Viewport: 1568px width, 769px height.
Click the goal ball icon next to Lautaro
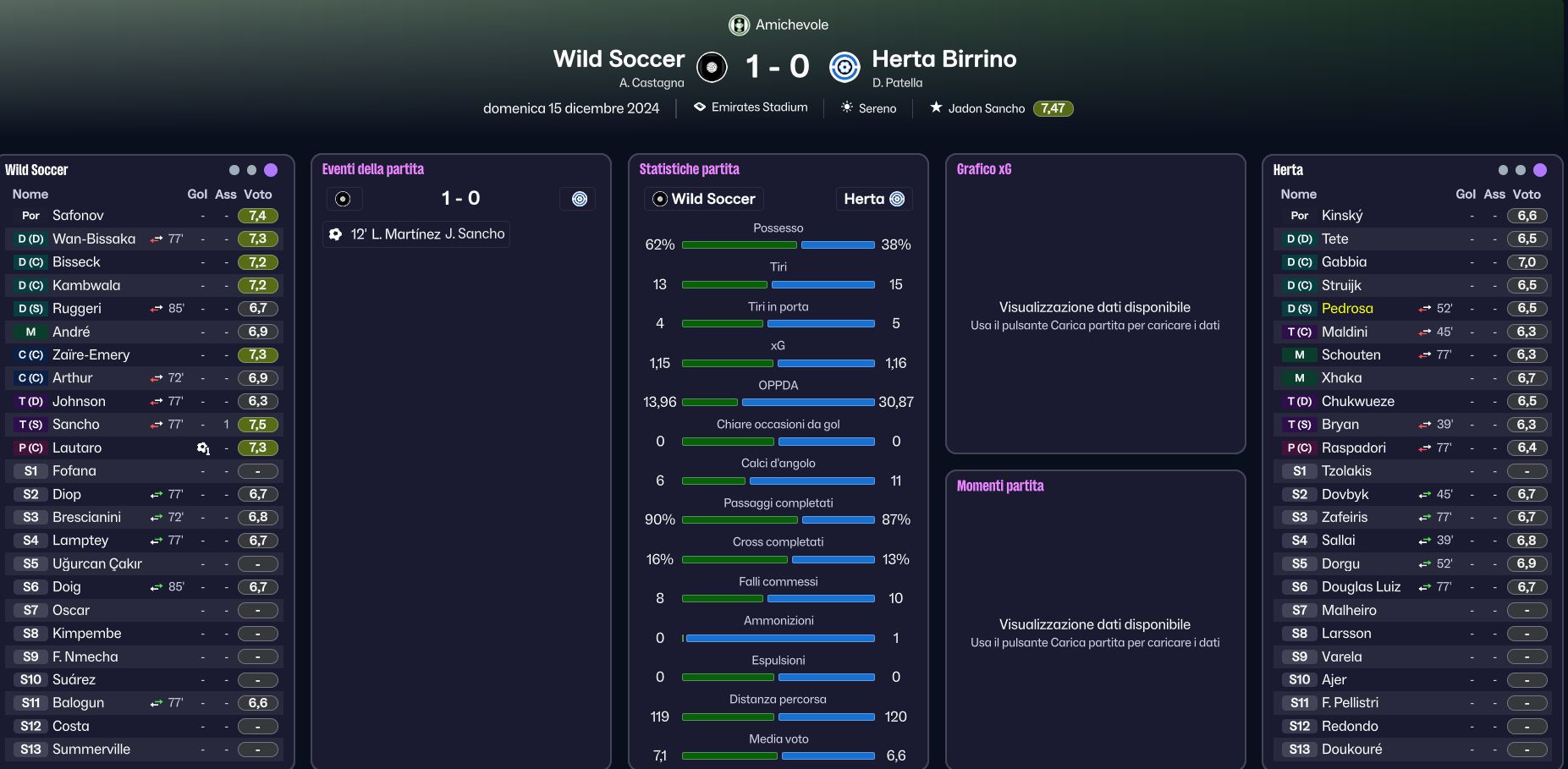pyautogui.click(x=203, y=448)
